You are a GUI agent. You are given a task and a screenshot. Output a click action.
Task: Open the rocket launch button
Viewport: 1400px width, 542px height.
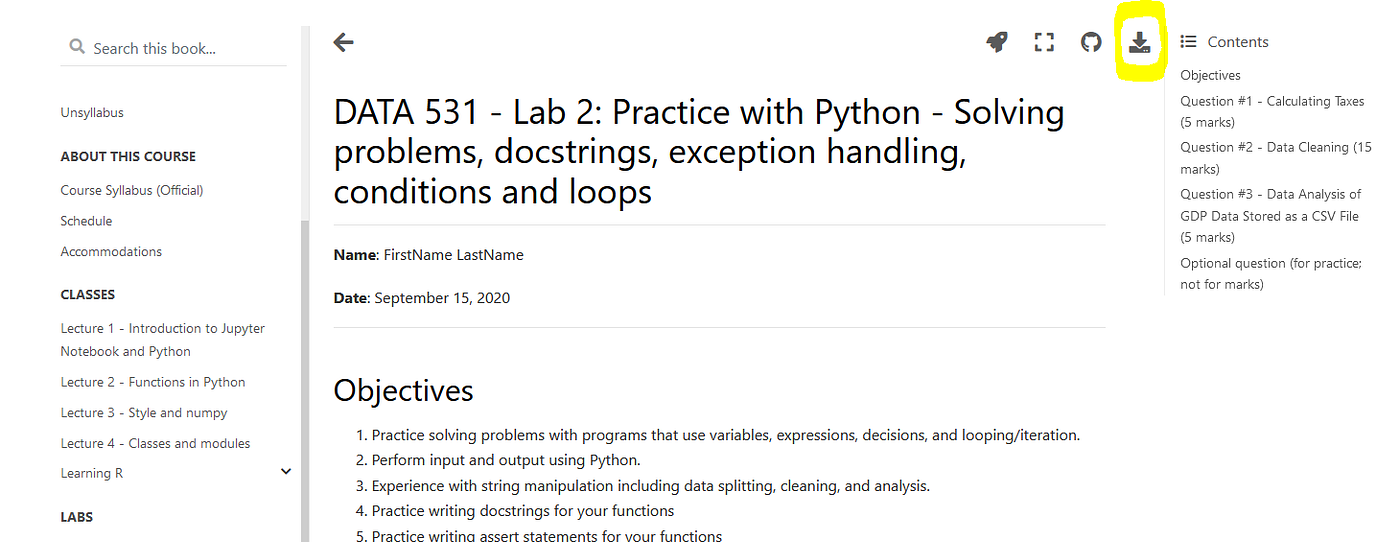tap(996, 42)
